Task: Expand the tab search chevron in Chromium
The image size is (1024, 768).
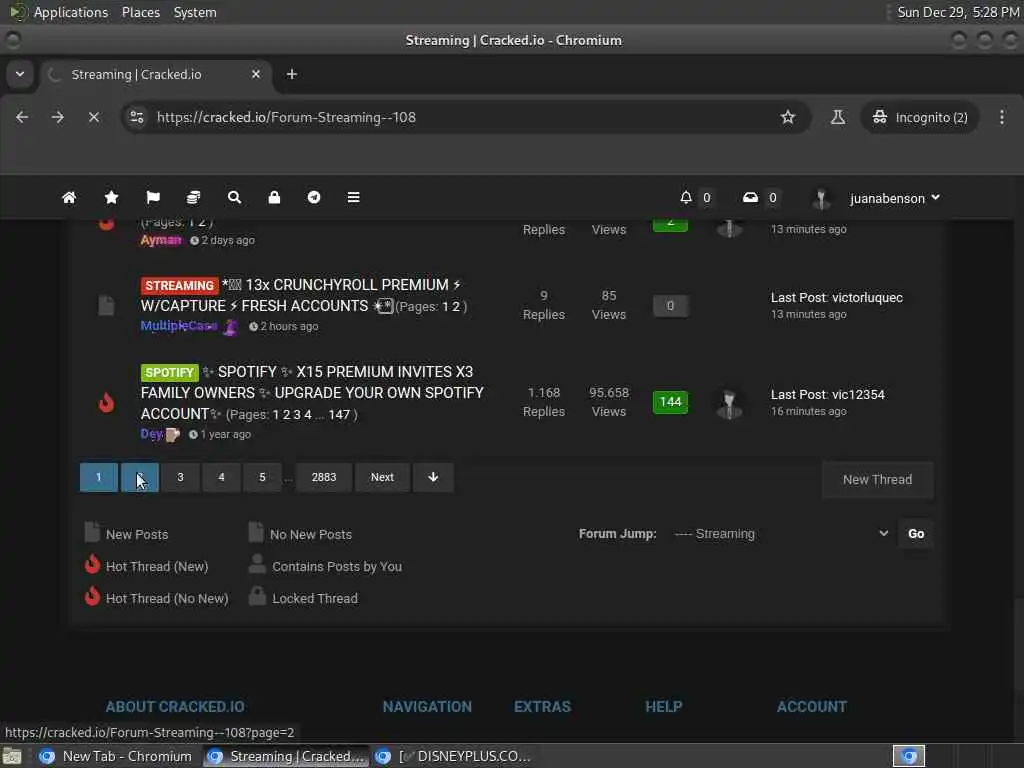Action: (20, 74)
